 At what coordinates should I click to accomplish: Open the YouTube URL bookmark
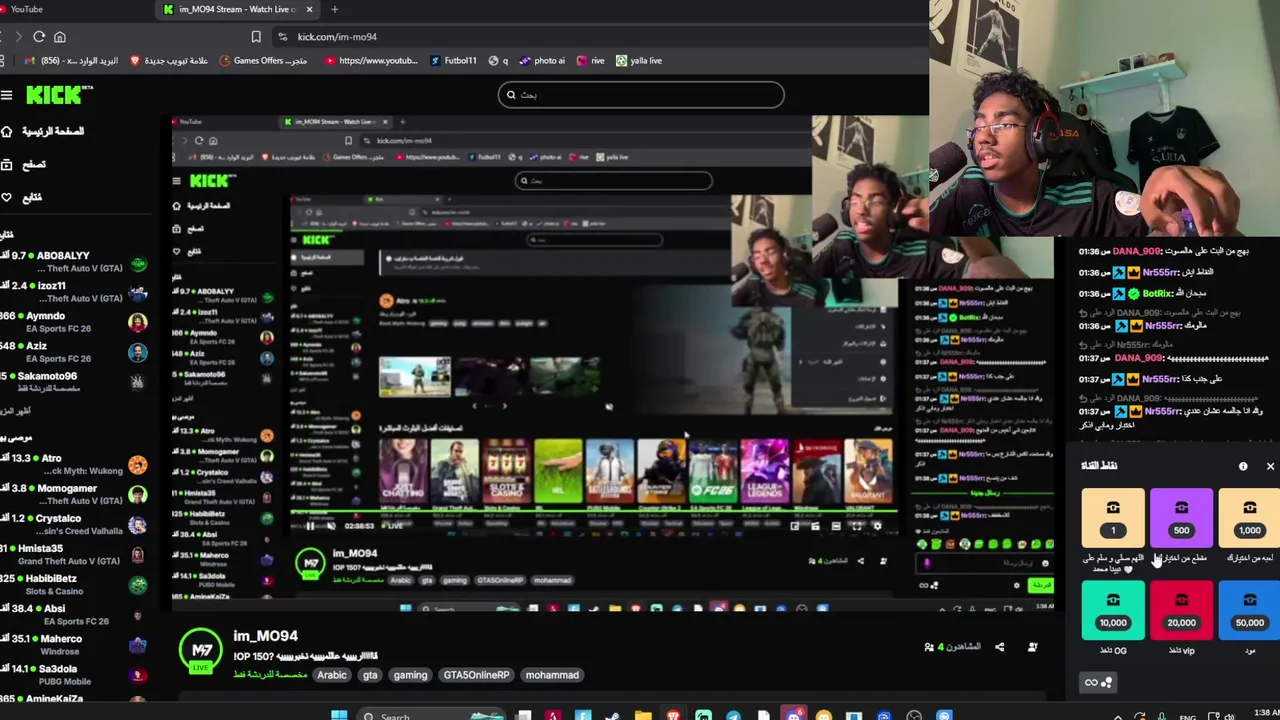coord(371,61)
